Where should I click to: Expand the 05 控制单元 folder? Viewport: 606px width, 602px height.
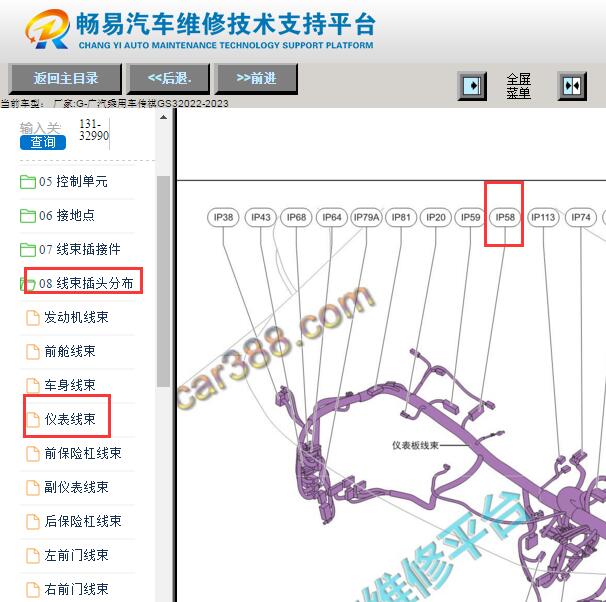(73, 182)
